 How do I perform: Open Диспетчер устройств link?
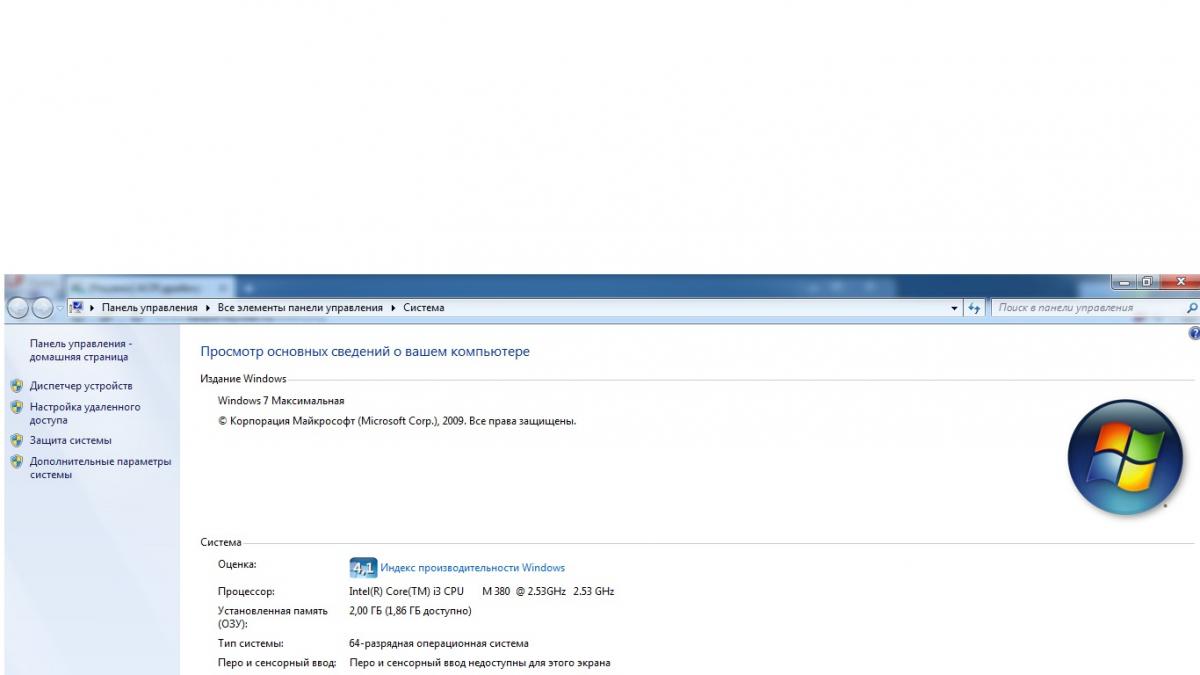point(81,385)
